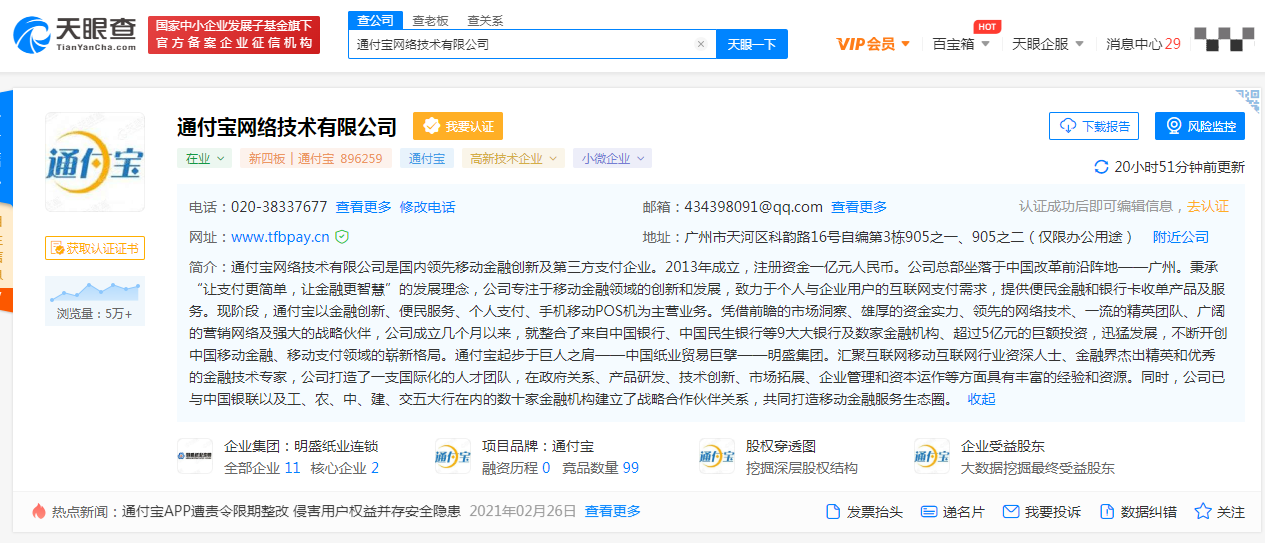Viewport: 1265px width, 543px height.
Task: Click the red 官方备案企业征信机构 banner
Action: 233,35
